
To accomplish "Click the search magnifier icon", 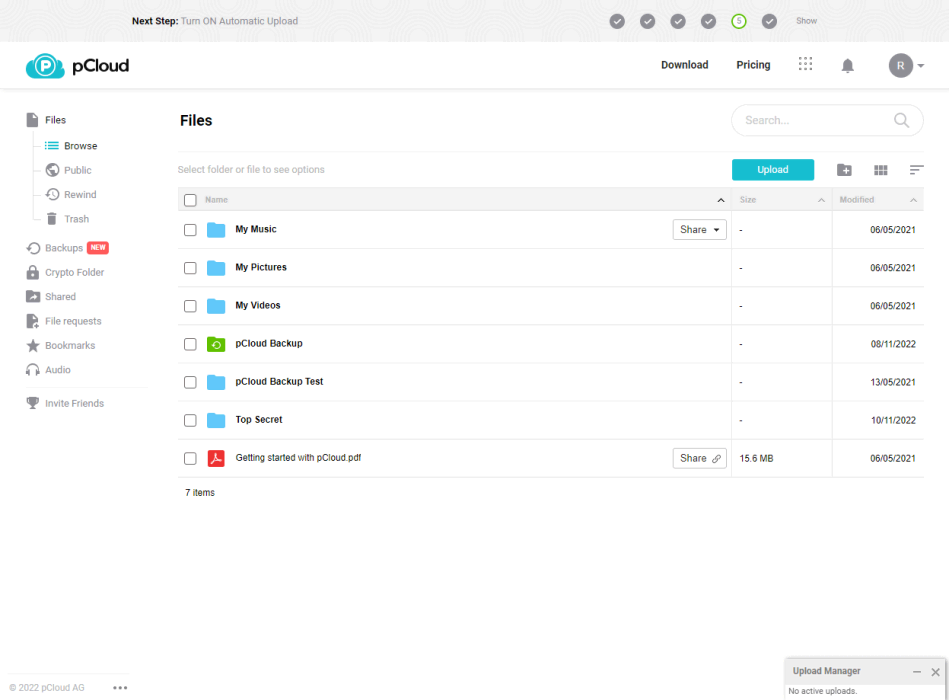I will 902,120.
